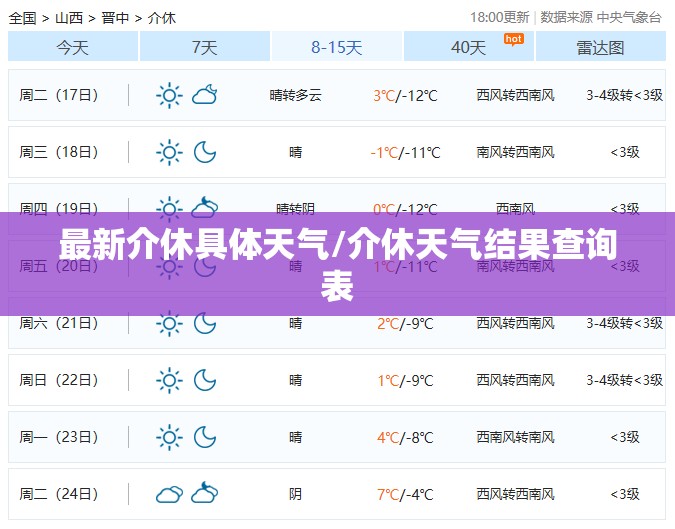The width and height of the screenshot is (675, 529).
Task: Go to 介休 breadcrumb link
Action: [162, 18]
